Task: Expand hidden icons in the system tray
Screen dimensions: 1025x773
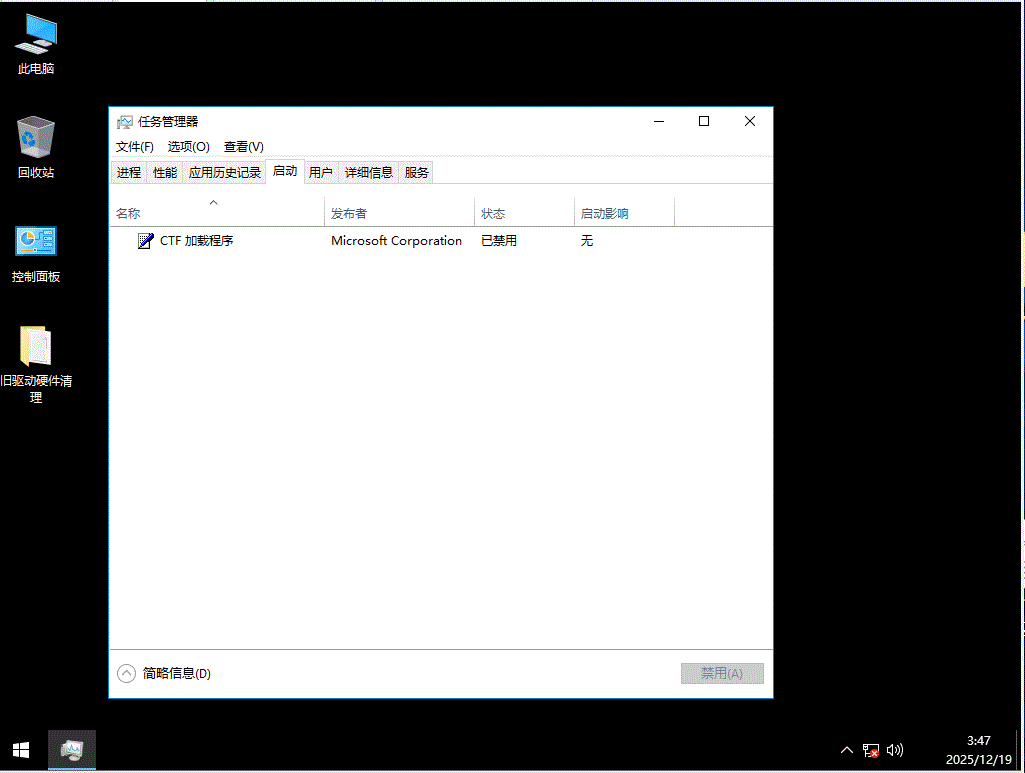Action: pos(846,749)
